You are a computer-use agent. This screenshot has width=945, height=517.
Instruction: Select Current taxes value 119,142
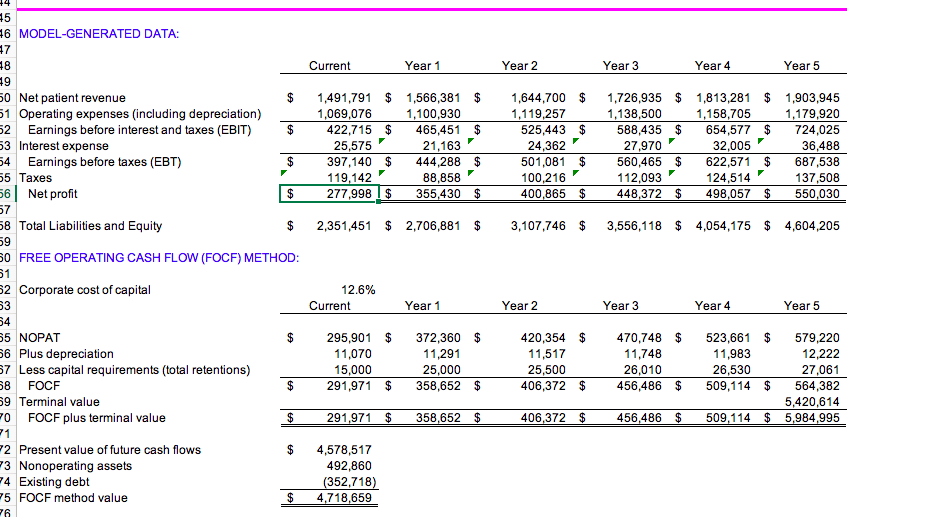click(349, 178)
